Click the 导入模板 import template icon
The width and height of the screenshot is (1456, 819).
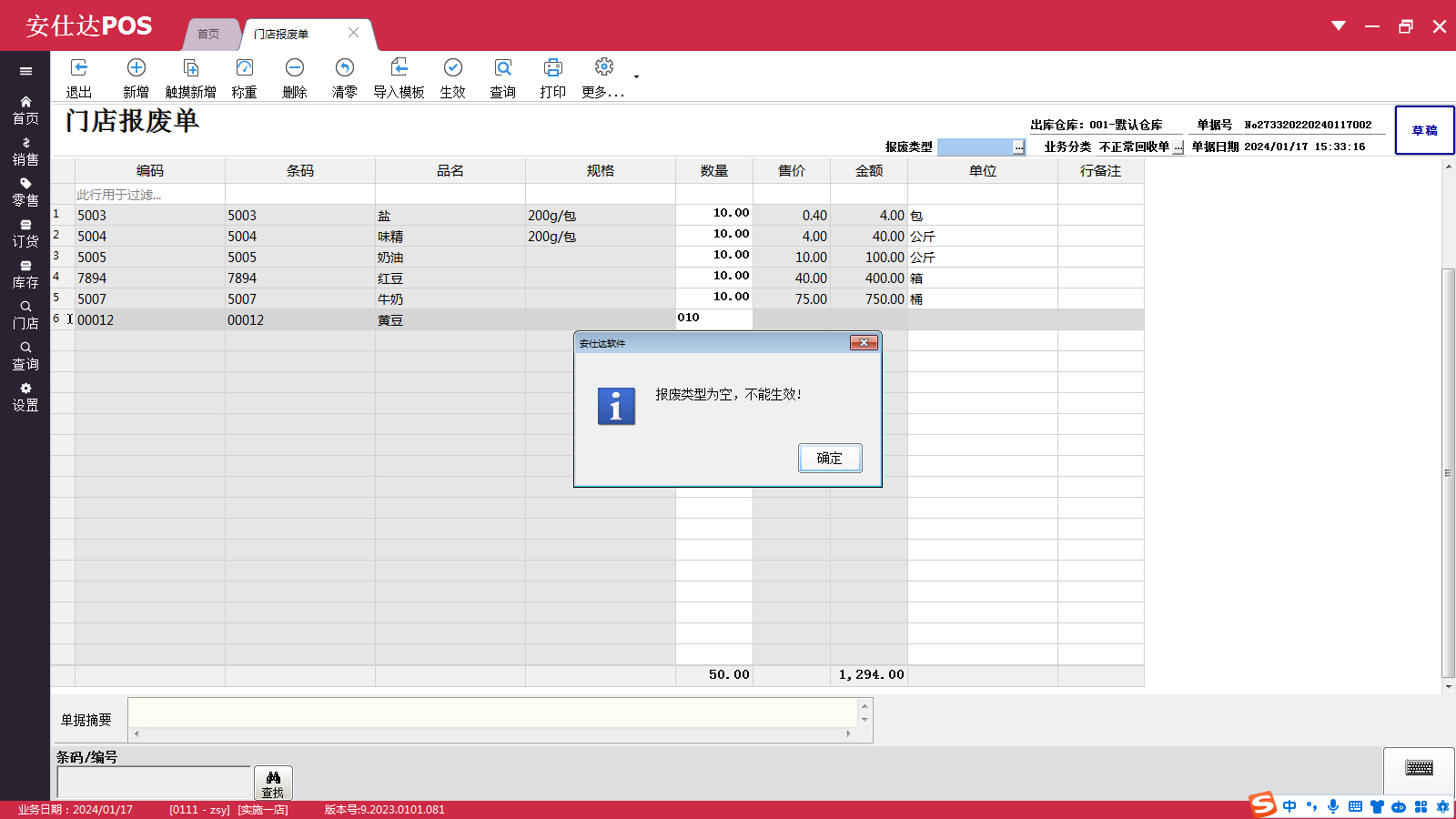[x=399, y=68]
